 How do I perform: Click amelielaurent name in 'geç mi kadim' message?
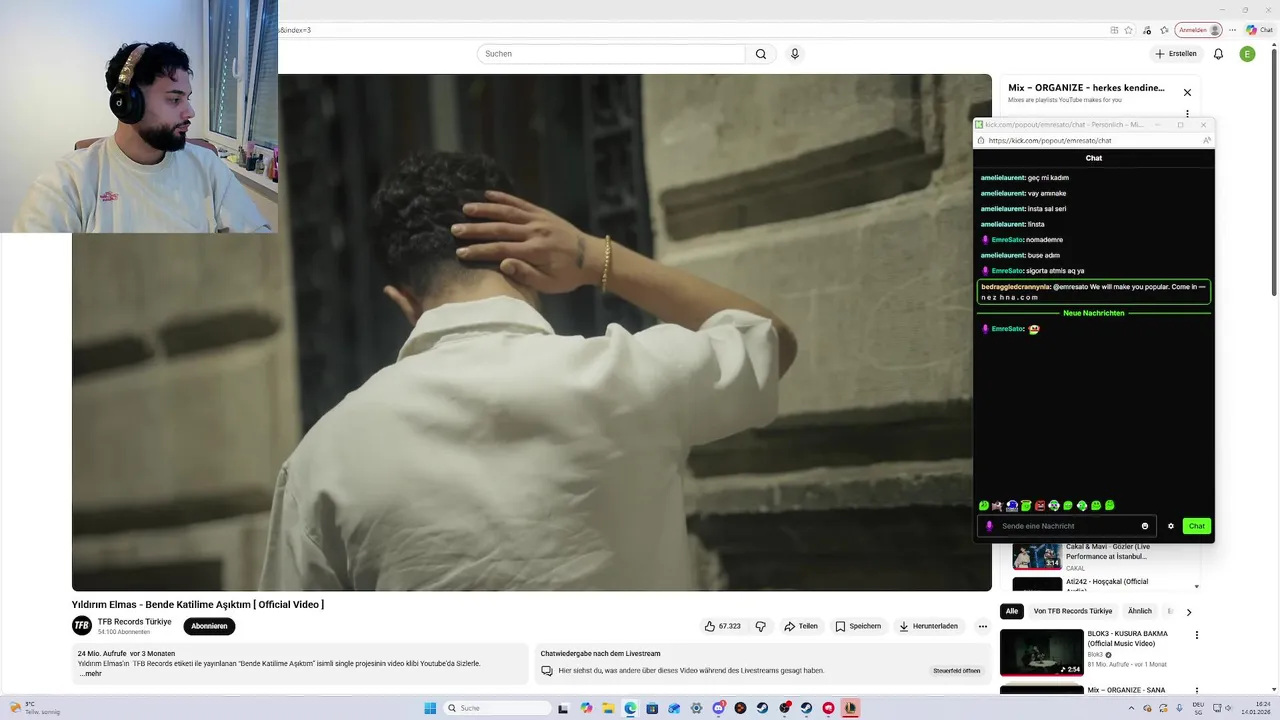coord(1003,178)
